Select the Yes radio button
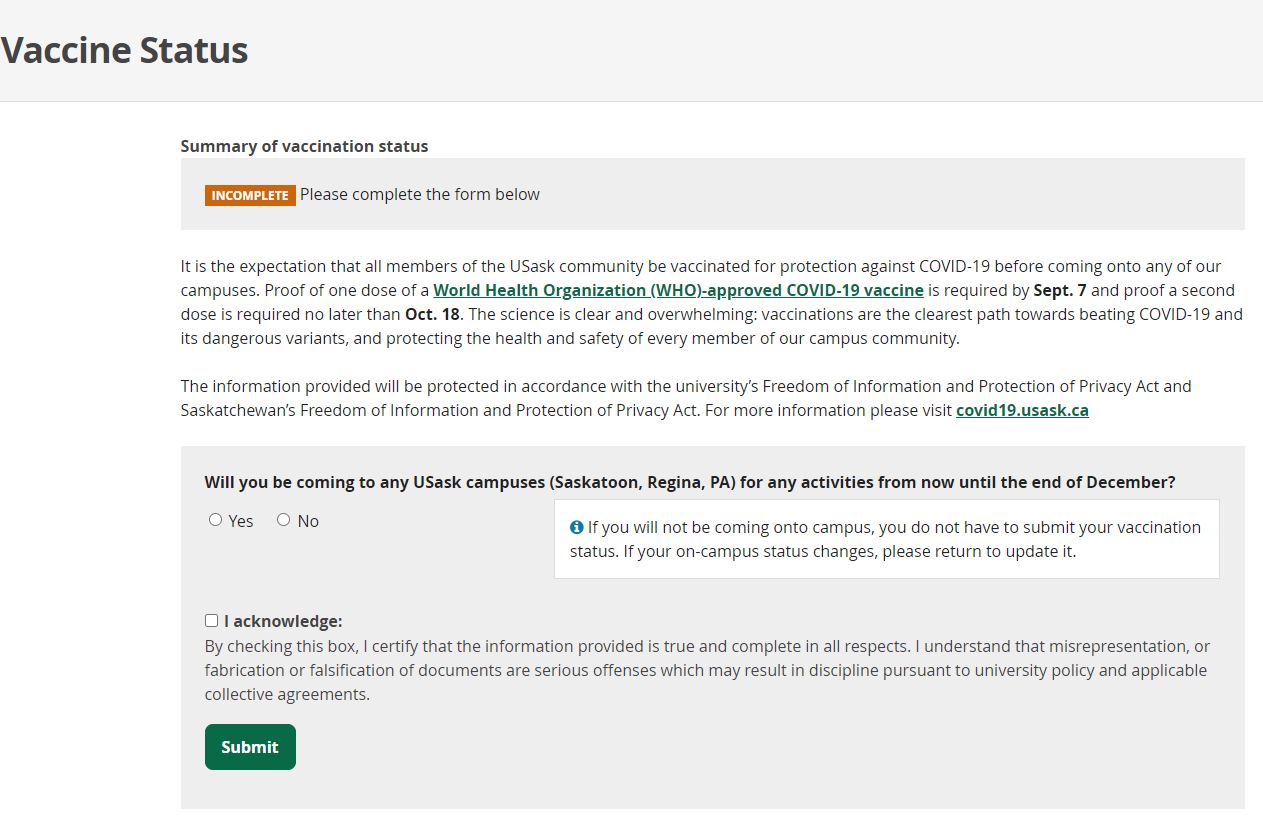Screen dimensions: 1263x821 coord(215,520)
